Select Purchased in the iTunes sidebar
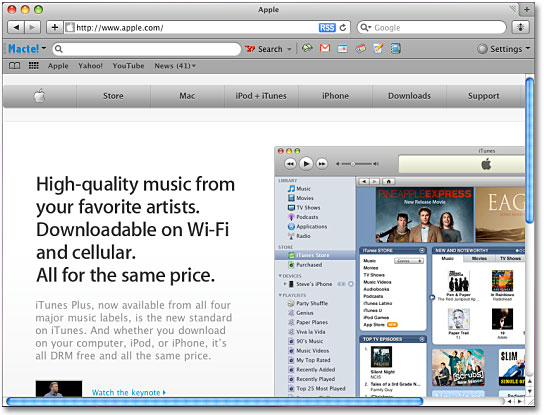Image resolution: width=544 pixels, height=415 pixels. pos(305,265)
